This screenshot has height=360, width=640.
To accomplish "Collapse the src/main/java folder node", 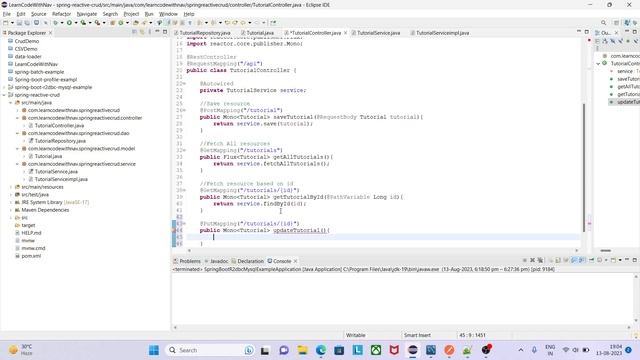I will [x=11, y=103].
